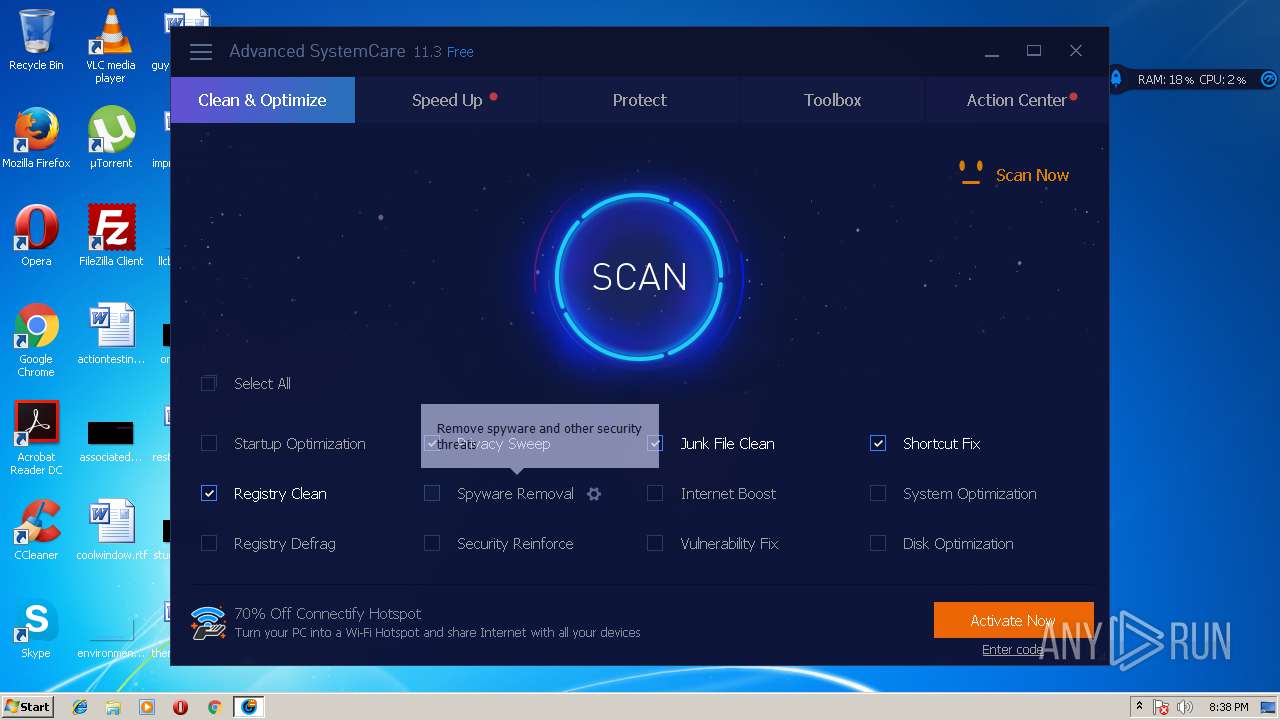Open the Toolbox tab
This screenshot has height=720, width=1280.
pos(832,100)
